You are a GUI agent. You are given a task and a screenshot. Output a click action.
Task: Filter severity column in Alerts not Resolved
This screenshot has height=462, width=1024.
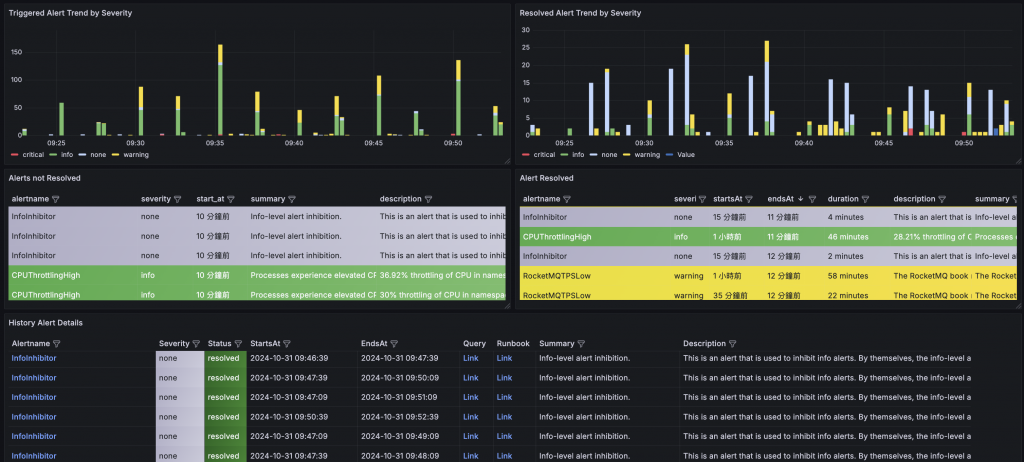(x=178, y=199)
